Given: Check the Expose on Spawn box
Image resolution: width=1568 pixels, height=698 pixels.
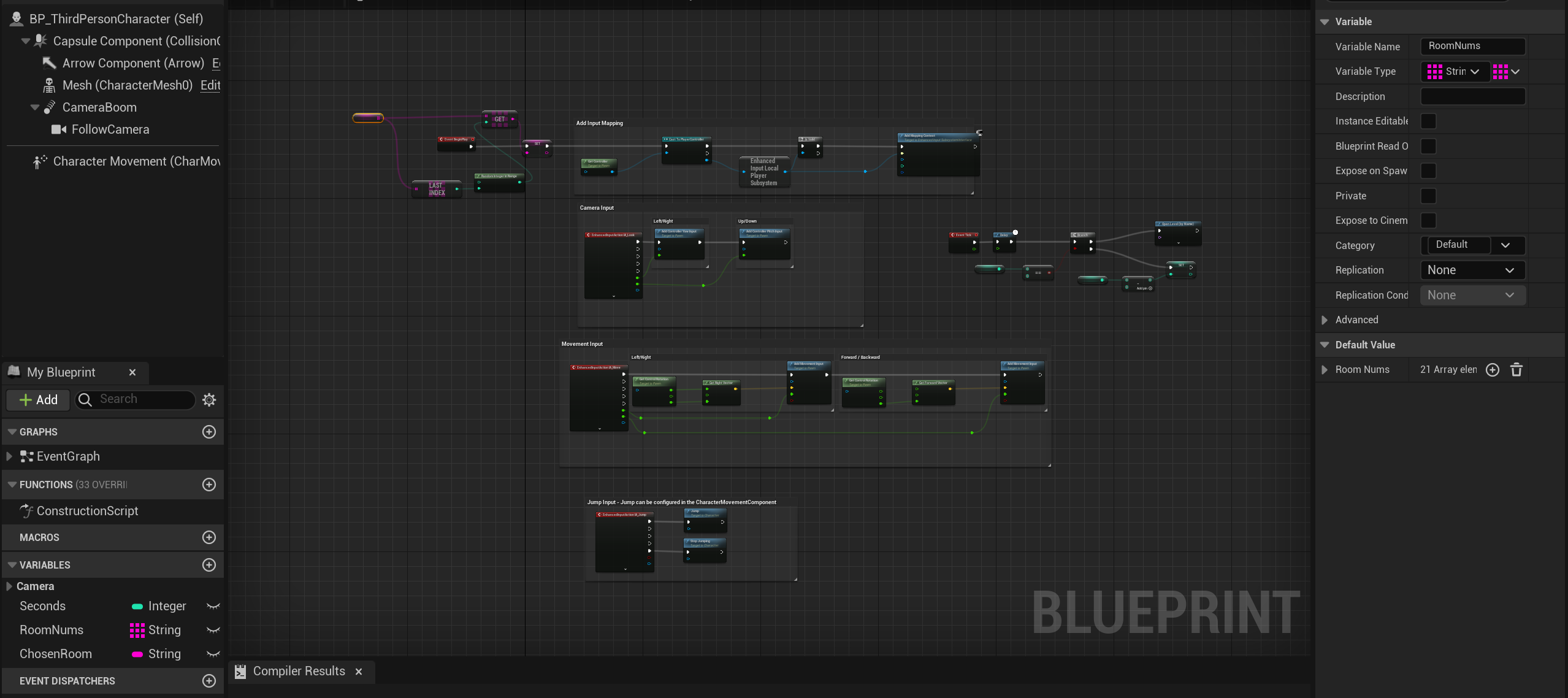Looking at the screenshot, I should pos(1428,171).
